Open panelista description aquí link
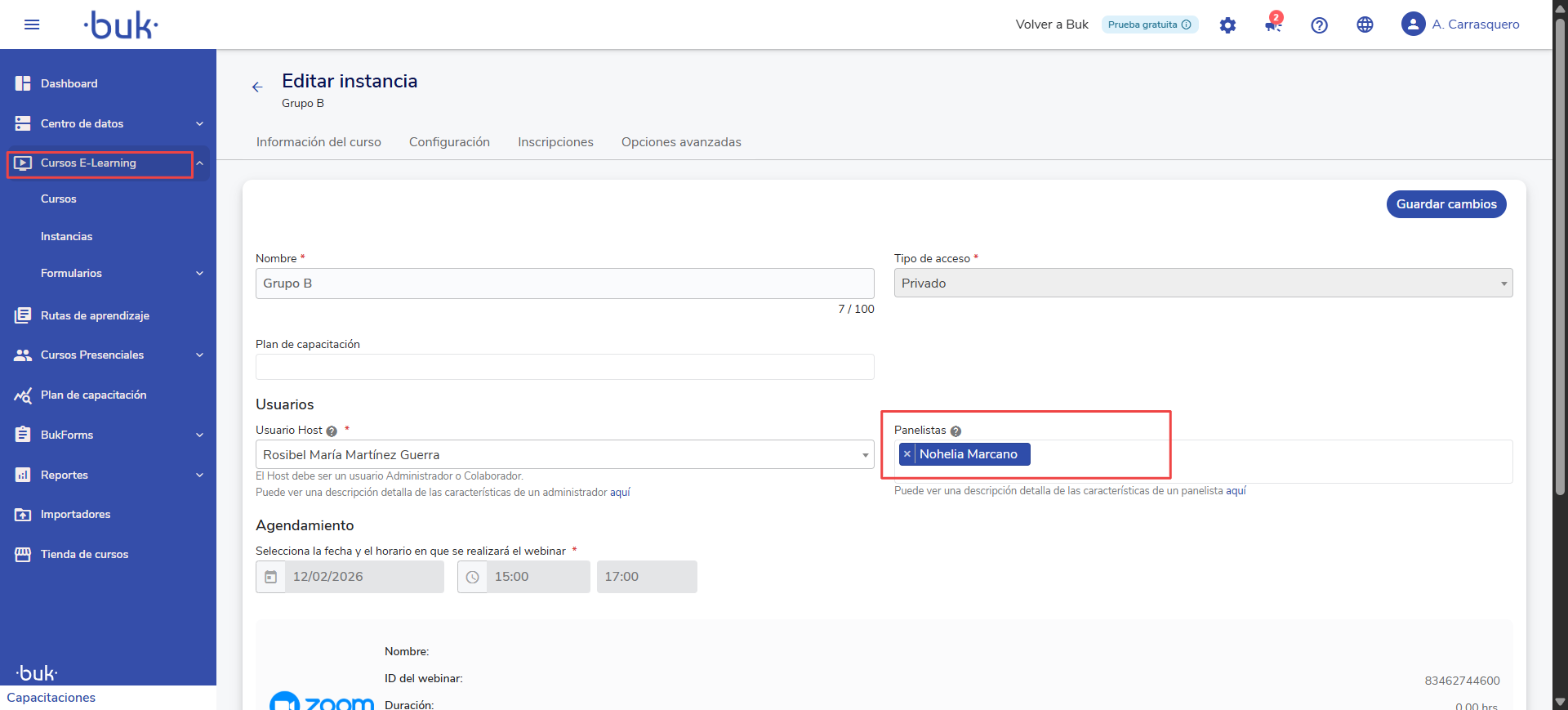1568x710 pixels. 1236,491
